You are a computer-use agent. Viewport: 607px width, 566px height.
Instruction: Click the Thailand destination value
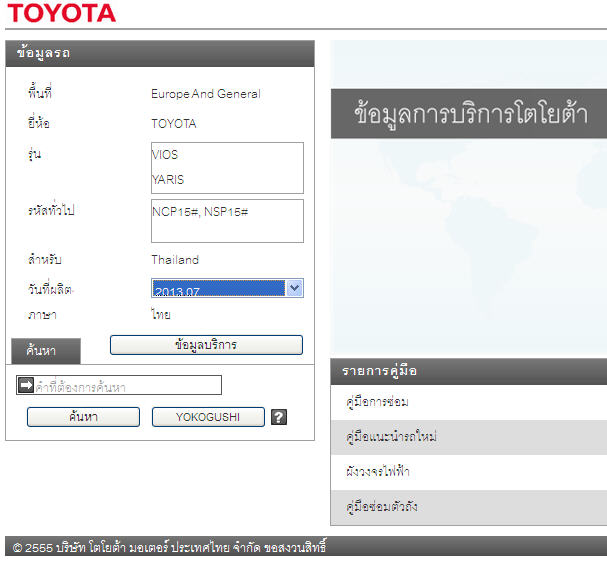coord(175,260)
